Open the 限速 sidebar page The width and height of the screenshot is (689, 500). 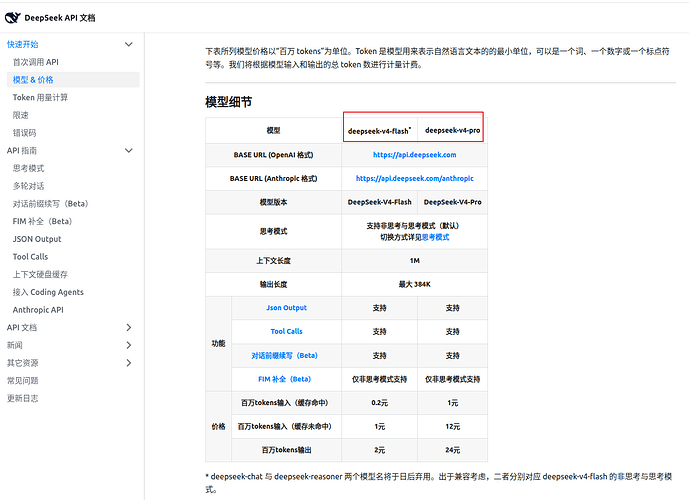pyautogui.click(x=20, y=115)
